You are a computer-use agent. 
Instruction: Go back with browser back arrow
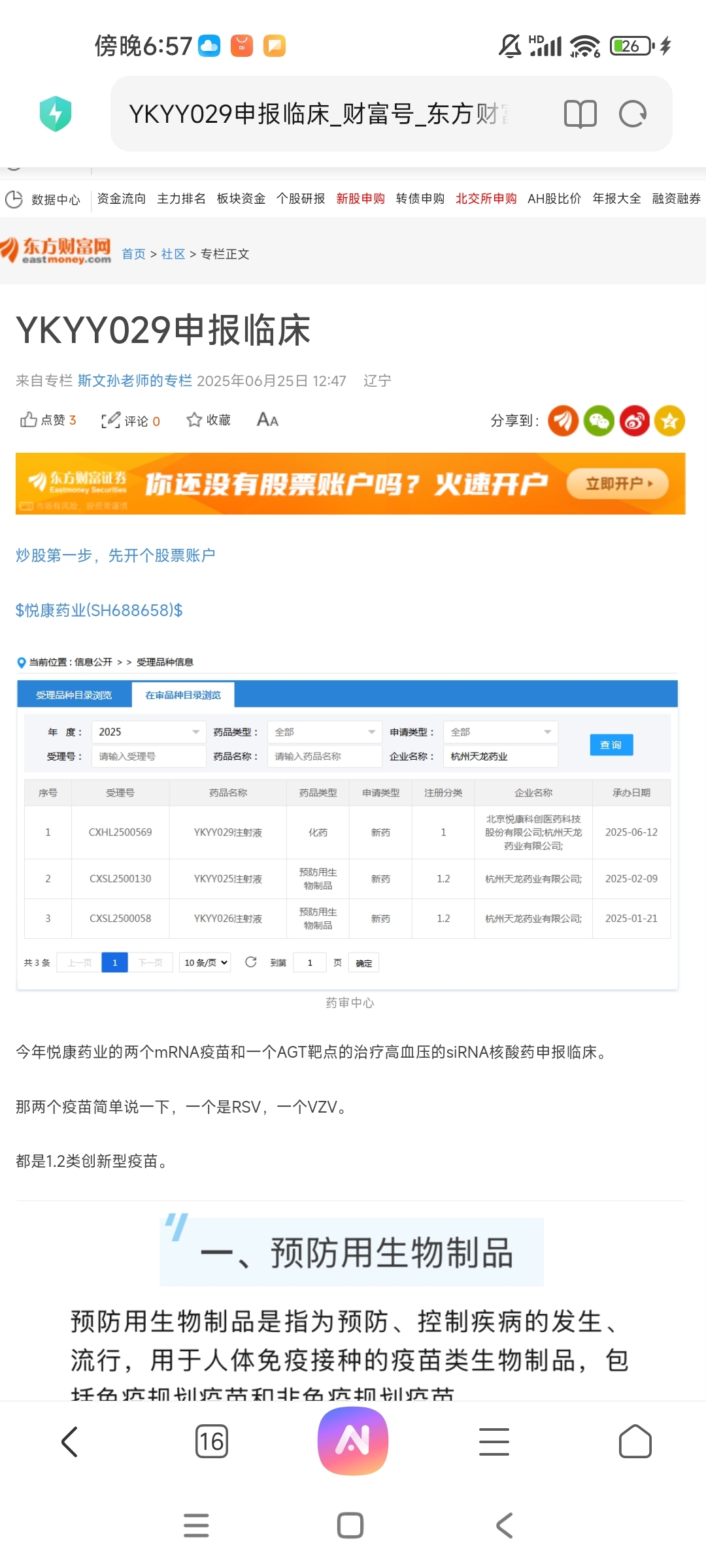click(70, 1441)
